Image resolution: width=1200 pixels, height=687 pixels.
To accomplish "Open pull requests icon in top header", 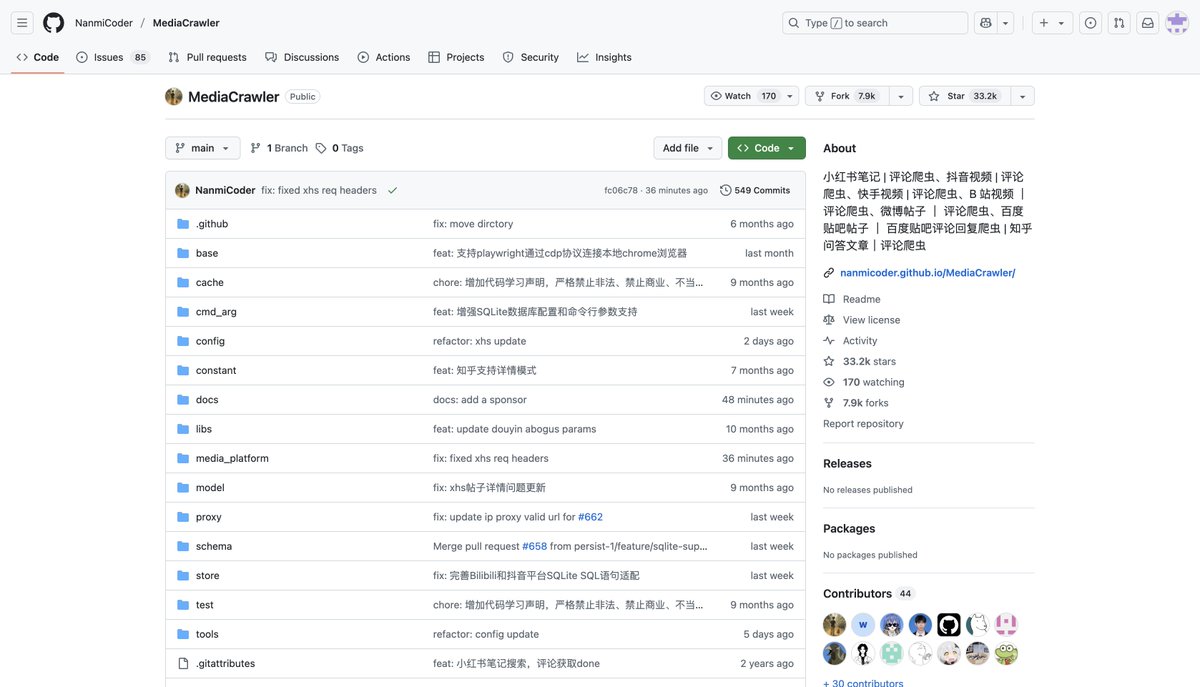I will click(1119, 23).
